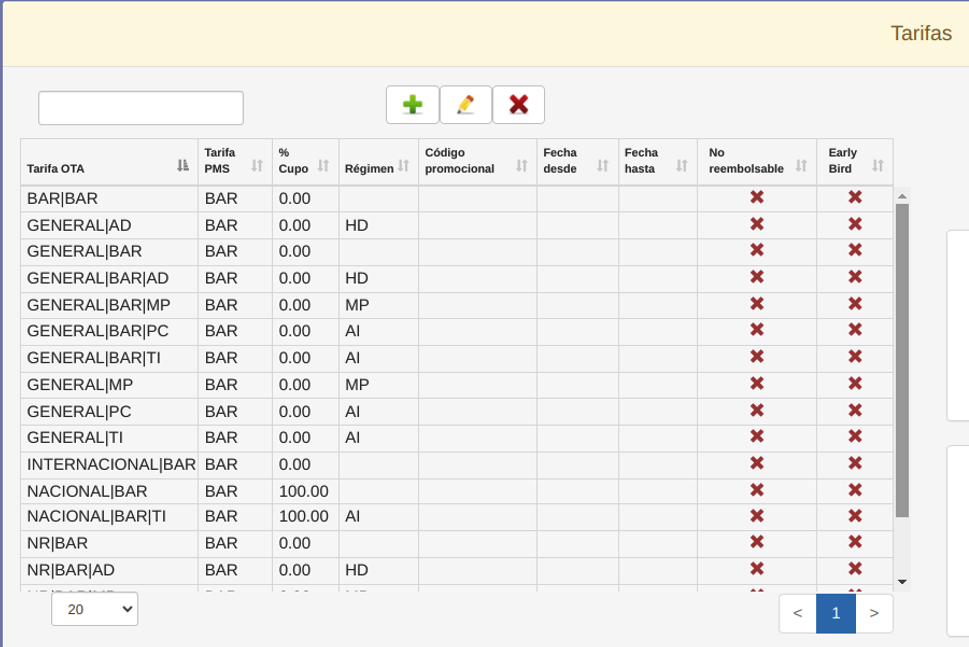Click the pencil edit tariff button

pos(466,104)
